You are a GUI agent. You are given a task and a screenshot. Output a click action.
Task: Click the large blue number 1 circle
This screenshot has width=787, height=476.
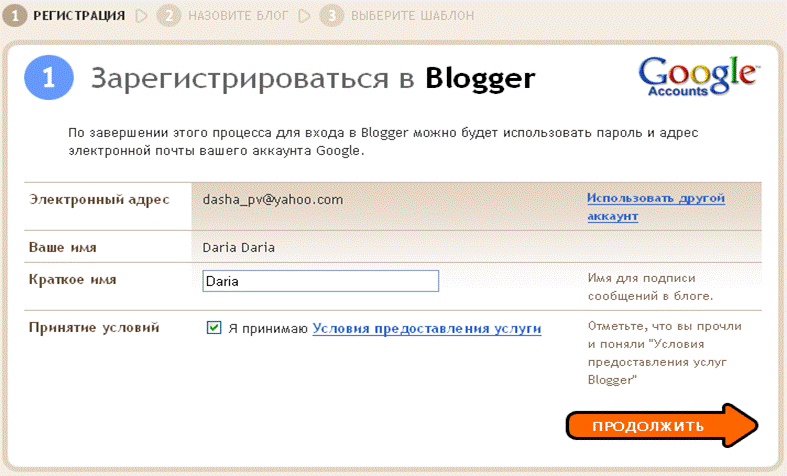pyautogui.click(x=49, y=78)
